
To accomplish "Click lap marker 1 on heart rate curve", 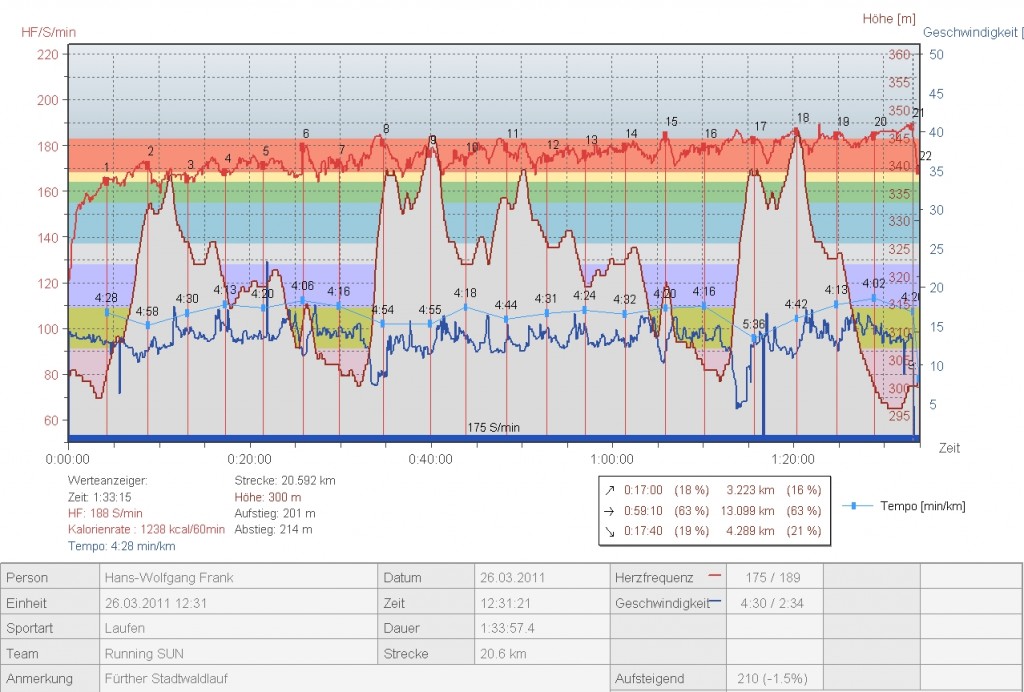I will pyautogui.click(x=107, y=167).
